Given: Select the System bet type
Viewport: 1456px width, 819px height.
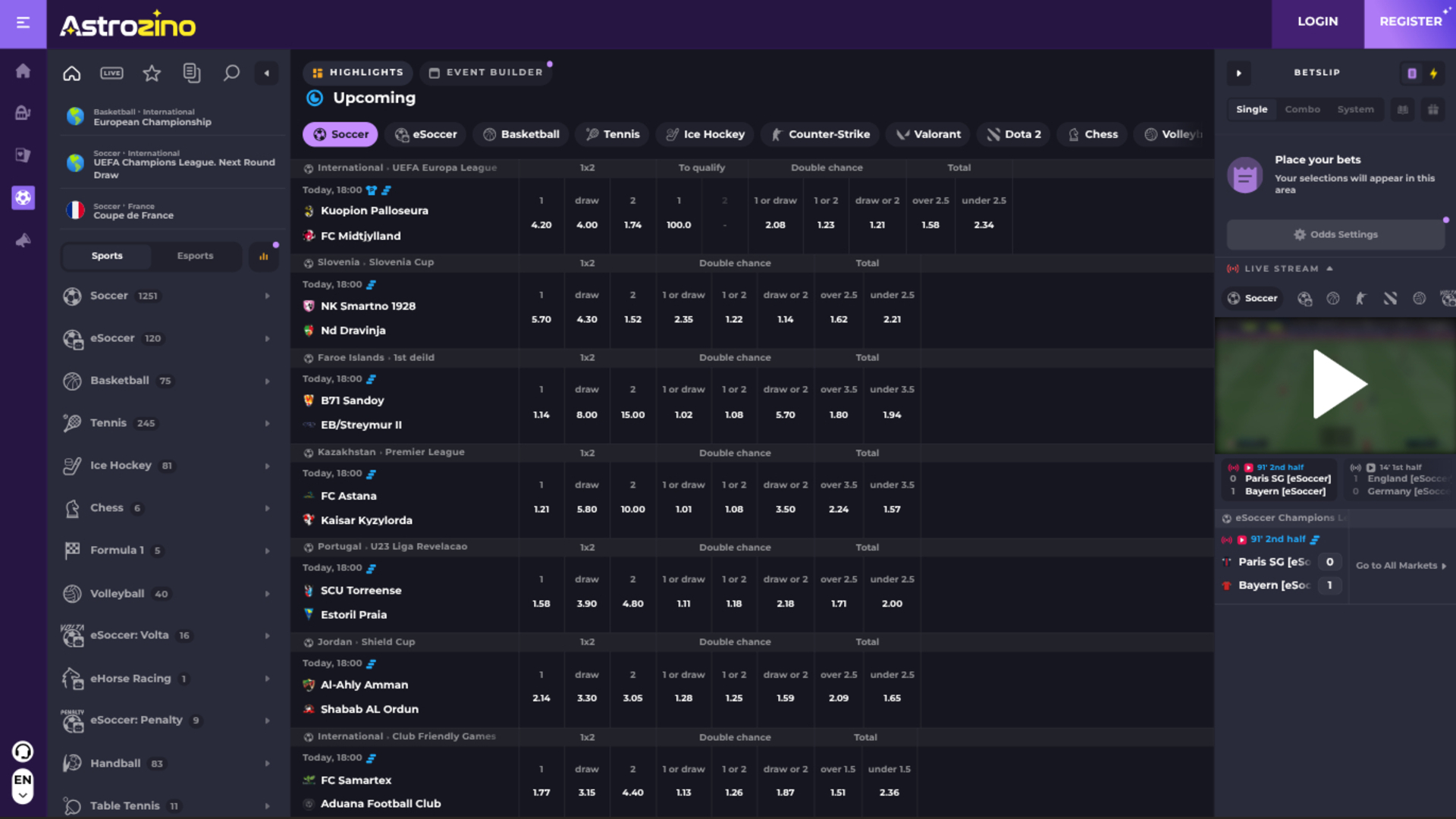Looking at the screenshot, I should coord(1355,109).
